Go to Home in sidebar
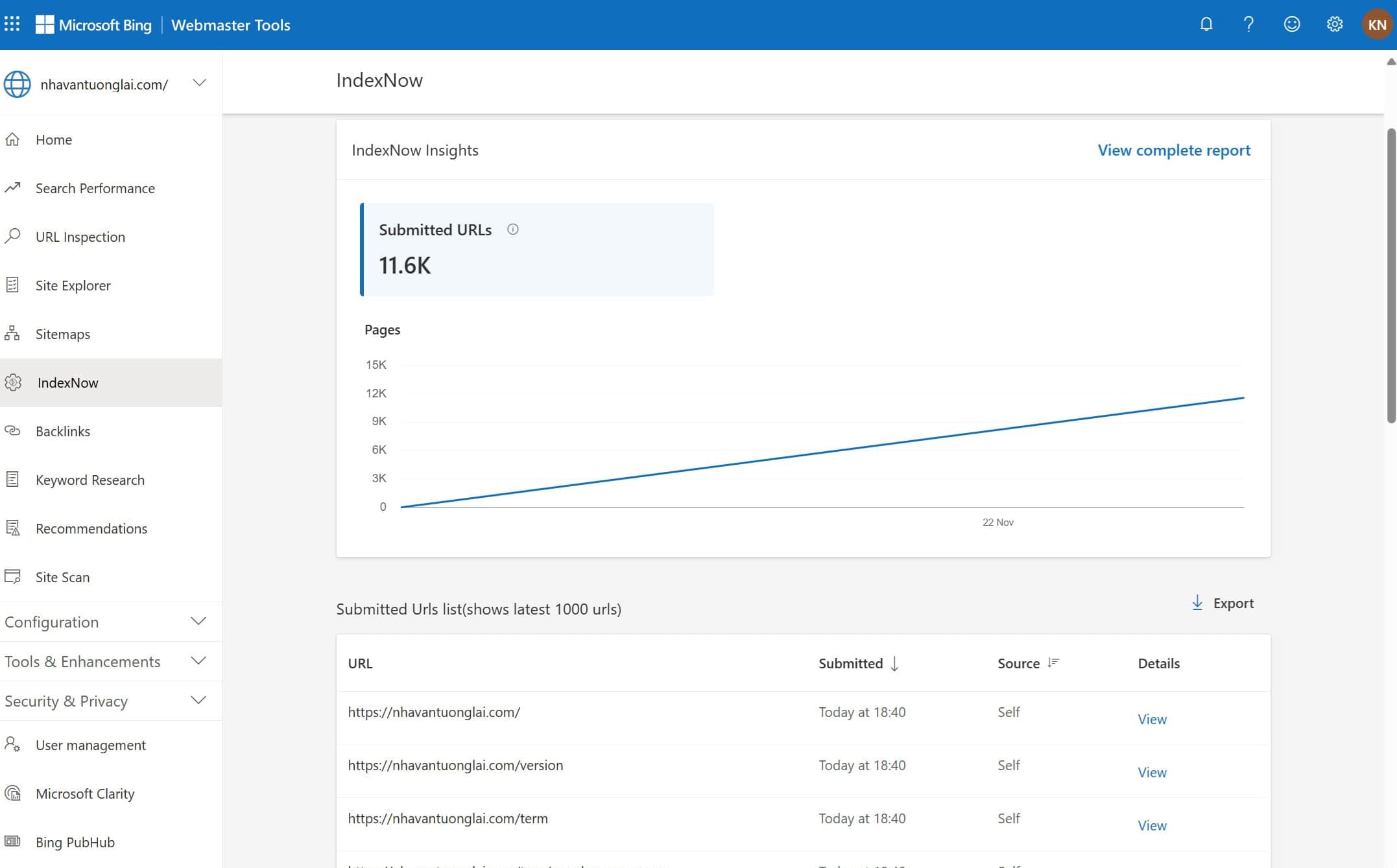Screen dimensions: 1397x868 coord(111,139)
